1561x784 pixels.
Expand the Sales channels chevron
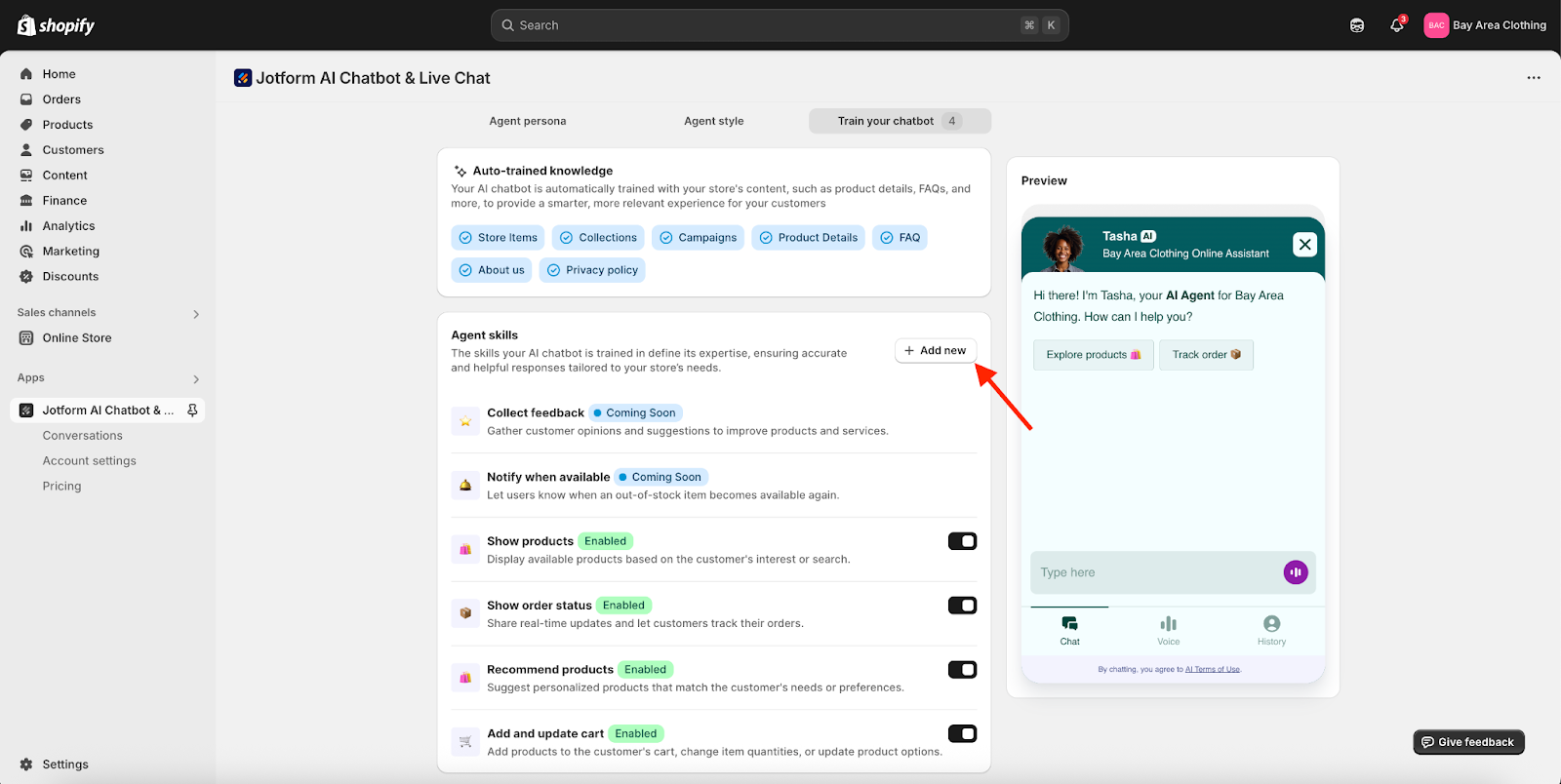click(x=196, y=314)
